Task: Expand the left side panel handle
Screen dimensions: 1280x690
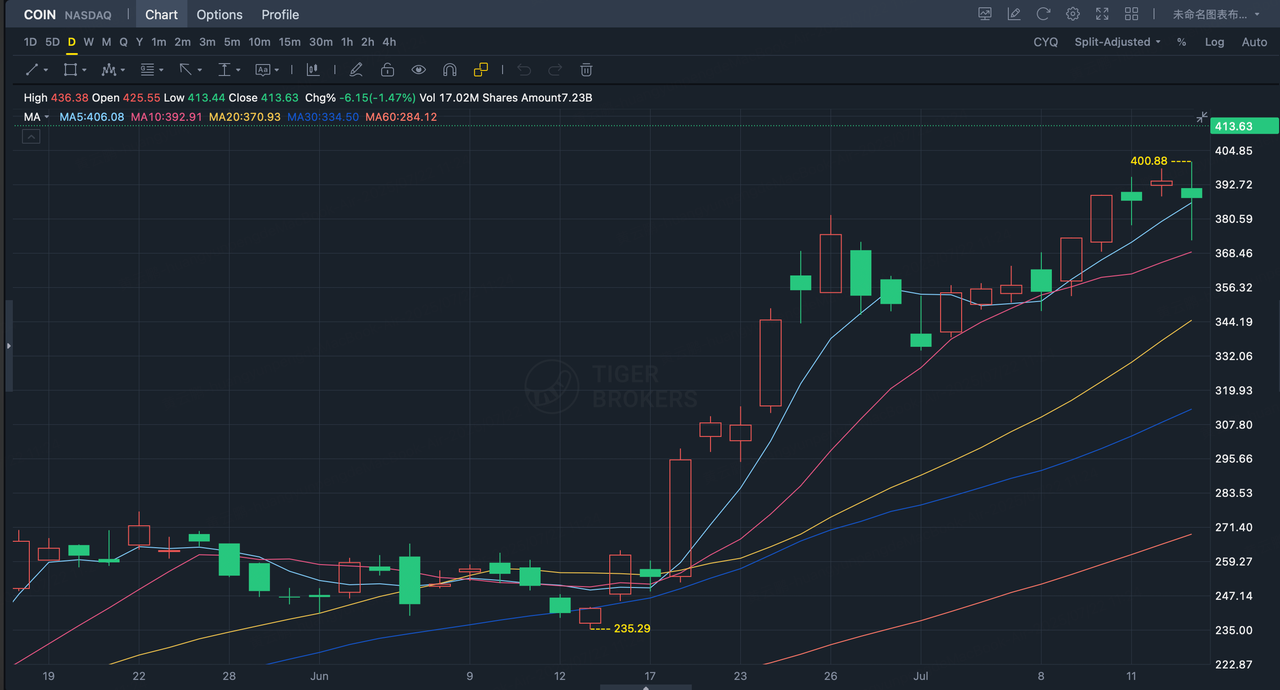Action: click(8, 345)
